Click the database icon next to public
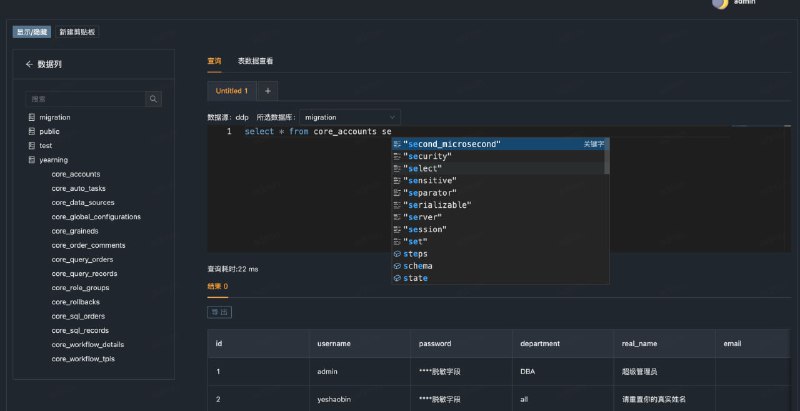The image size is (800, 411). (32, 132)
